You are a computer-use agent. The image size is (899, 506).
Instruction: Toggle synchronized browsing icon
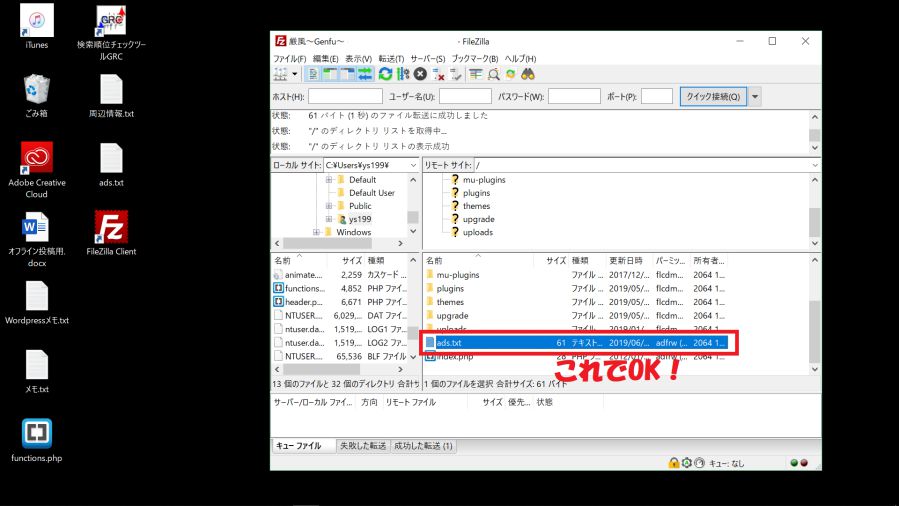coord(510,74)
